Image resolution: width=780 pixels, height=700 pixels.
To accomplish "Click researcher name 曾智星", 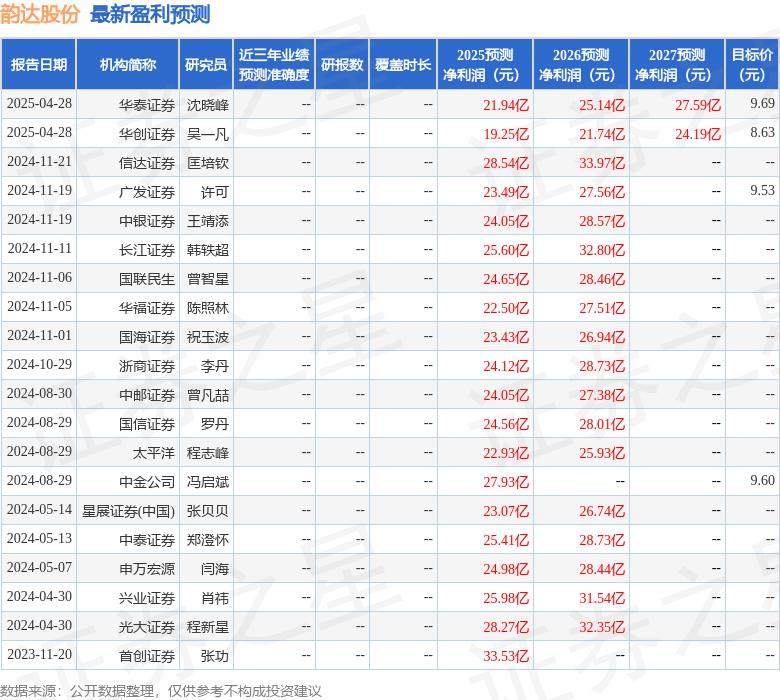I will (x=208, y=279).
